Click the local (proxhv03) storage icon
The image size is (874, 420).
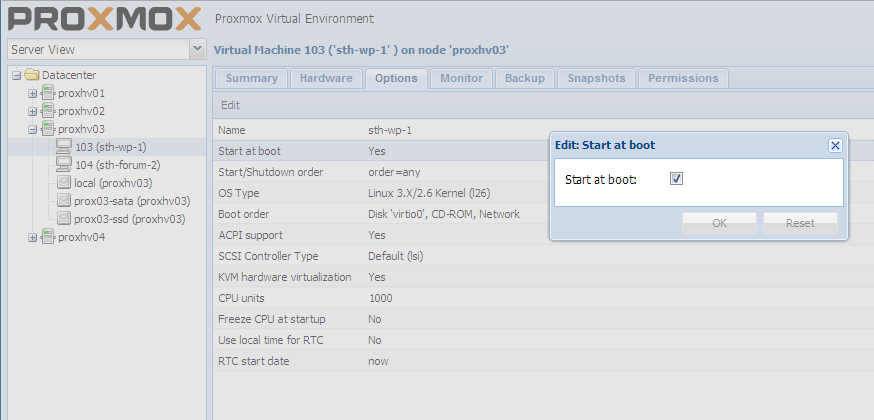pyautogui.click(x=64, y=183)
